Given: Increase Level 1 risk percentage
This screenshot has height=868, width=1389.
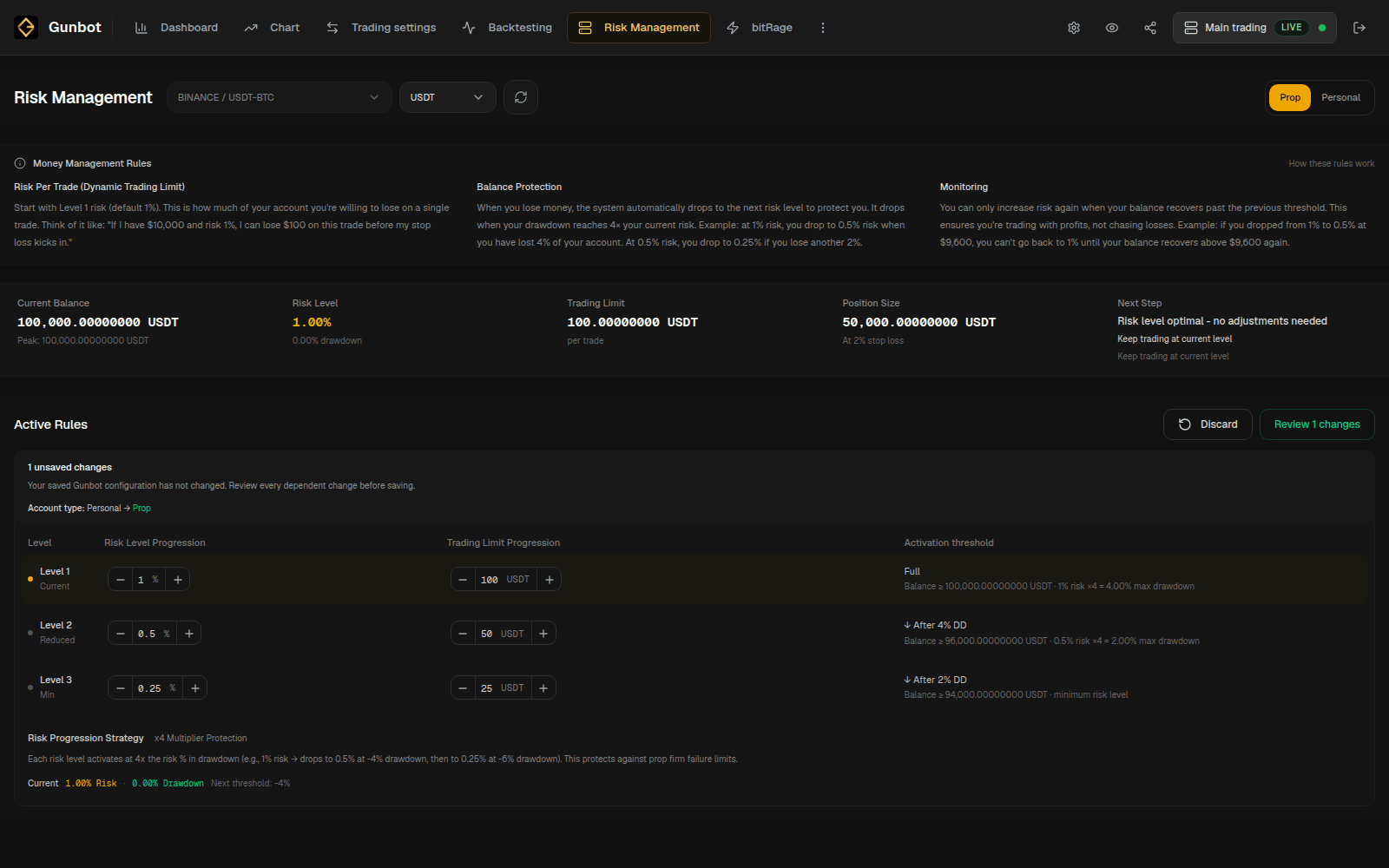Looking at the screenshot, I should tap(178, 580).
